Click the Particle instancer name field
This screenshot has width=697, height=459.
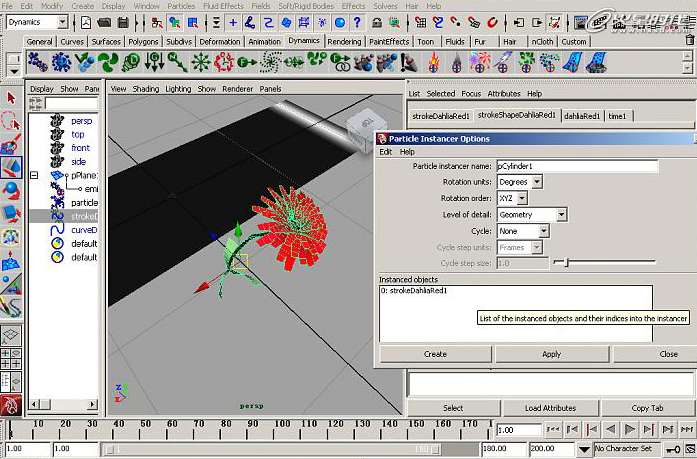(576, 166)
